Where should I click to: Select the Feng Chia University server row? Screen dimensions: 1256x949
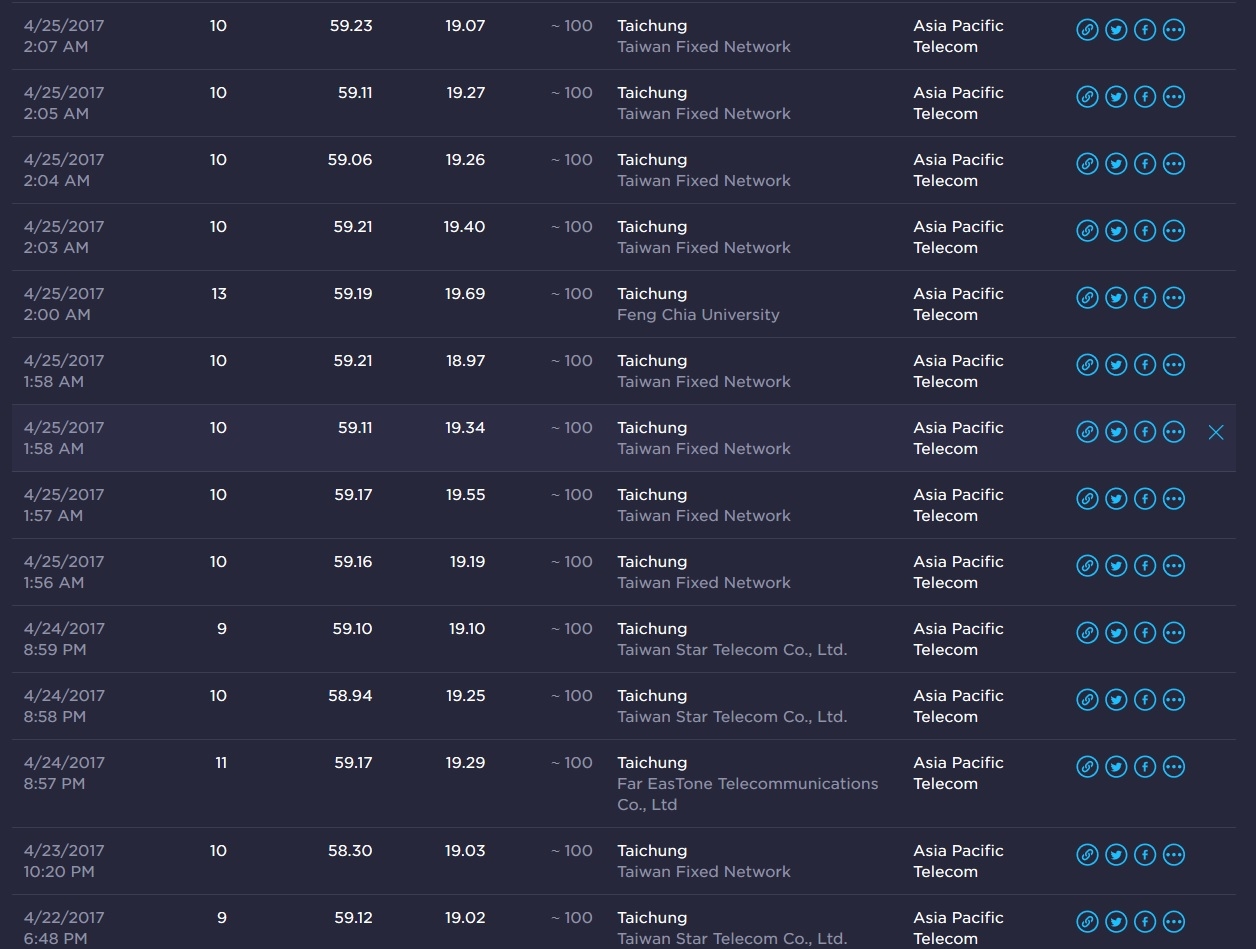click(x=624, y=304)
